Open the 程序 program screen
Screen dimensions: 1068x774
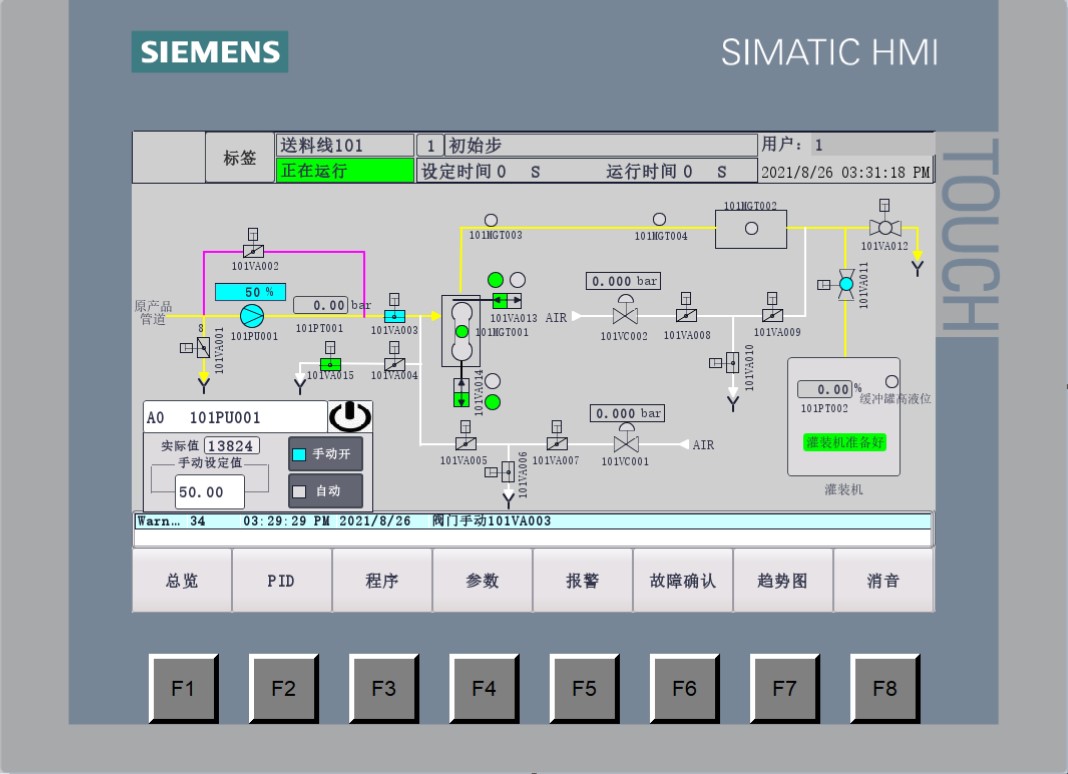382,580
